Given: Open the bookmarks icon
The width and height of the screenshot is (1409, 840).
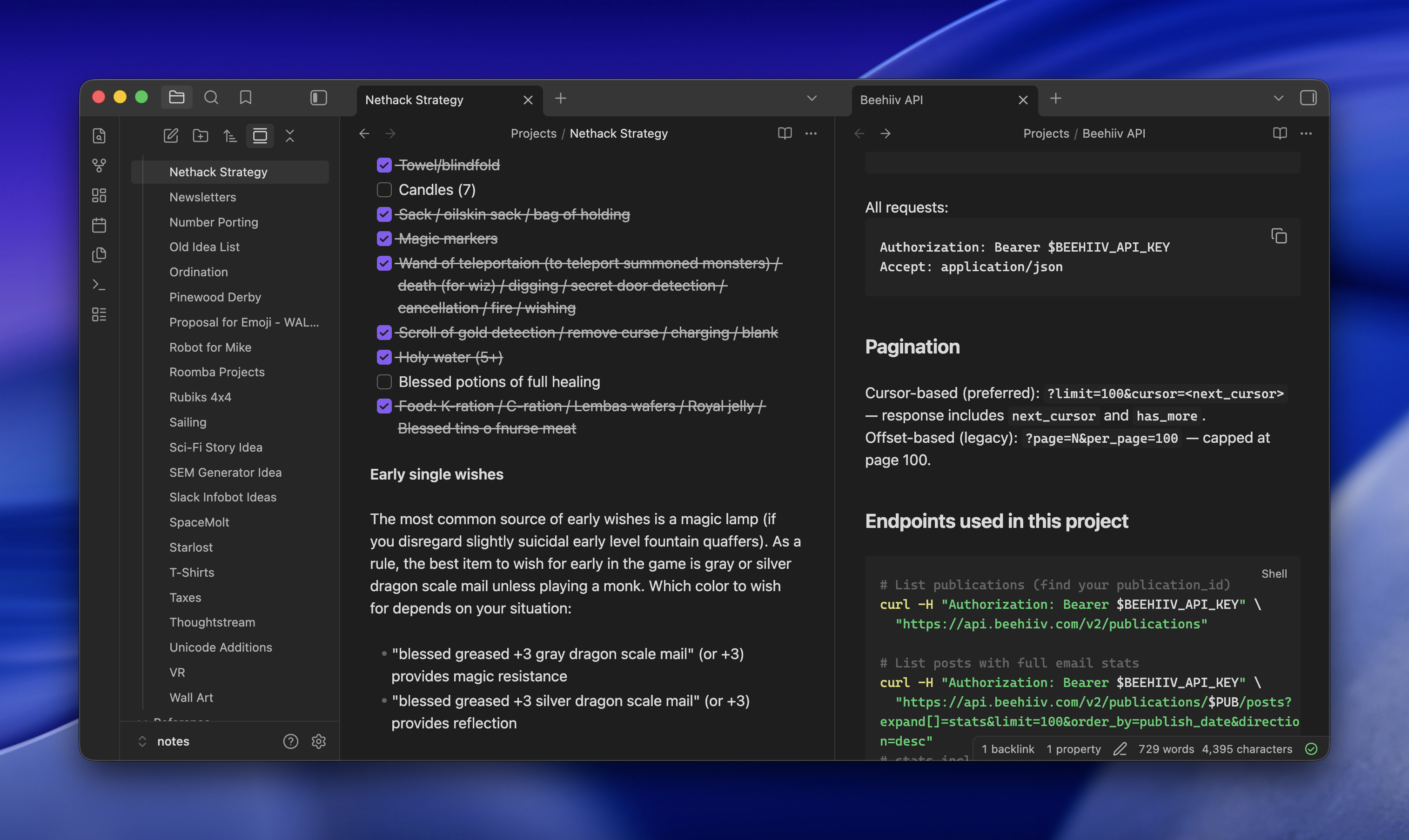Looking at the screenshot, I should click(245, 98).
